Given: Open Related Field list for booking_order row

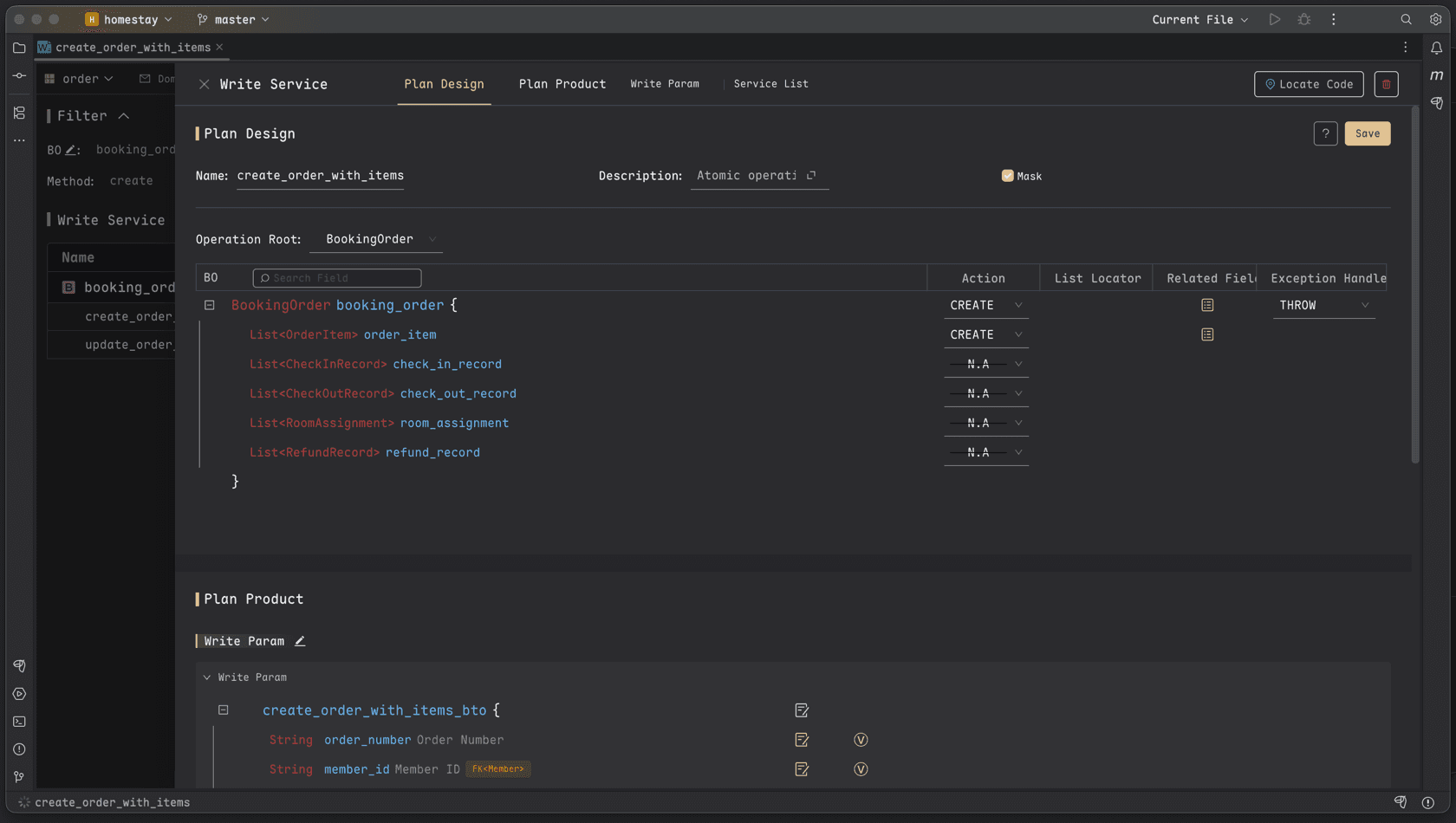Looking at the screenshot, I should click(1206, 305).
